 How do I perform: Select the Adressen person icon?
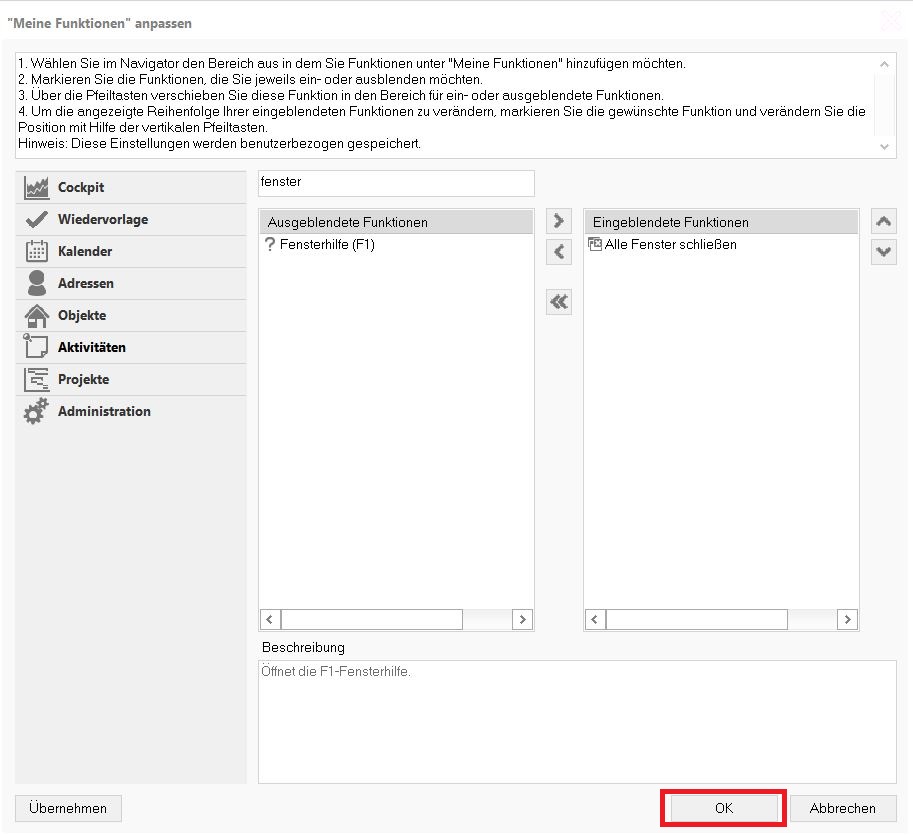tap(37, 284)
